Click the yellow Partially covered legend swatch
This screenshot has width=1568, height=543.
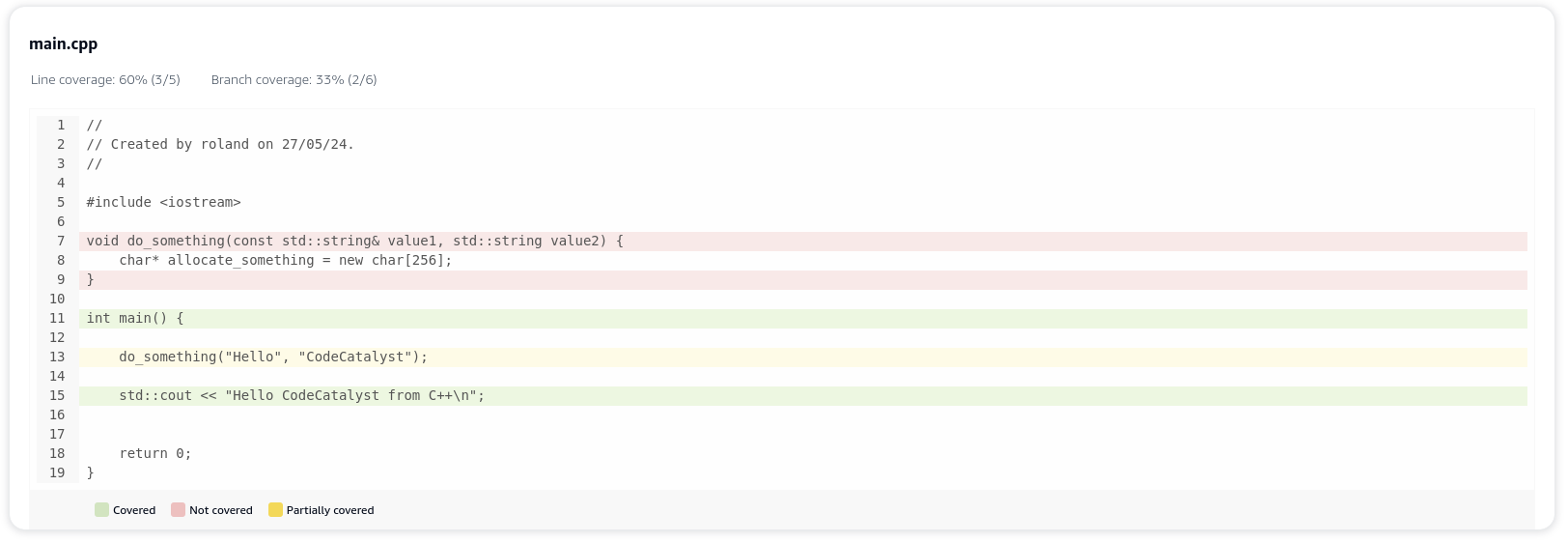tap(275, 510)
